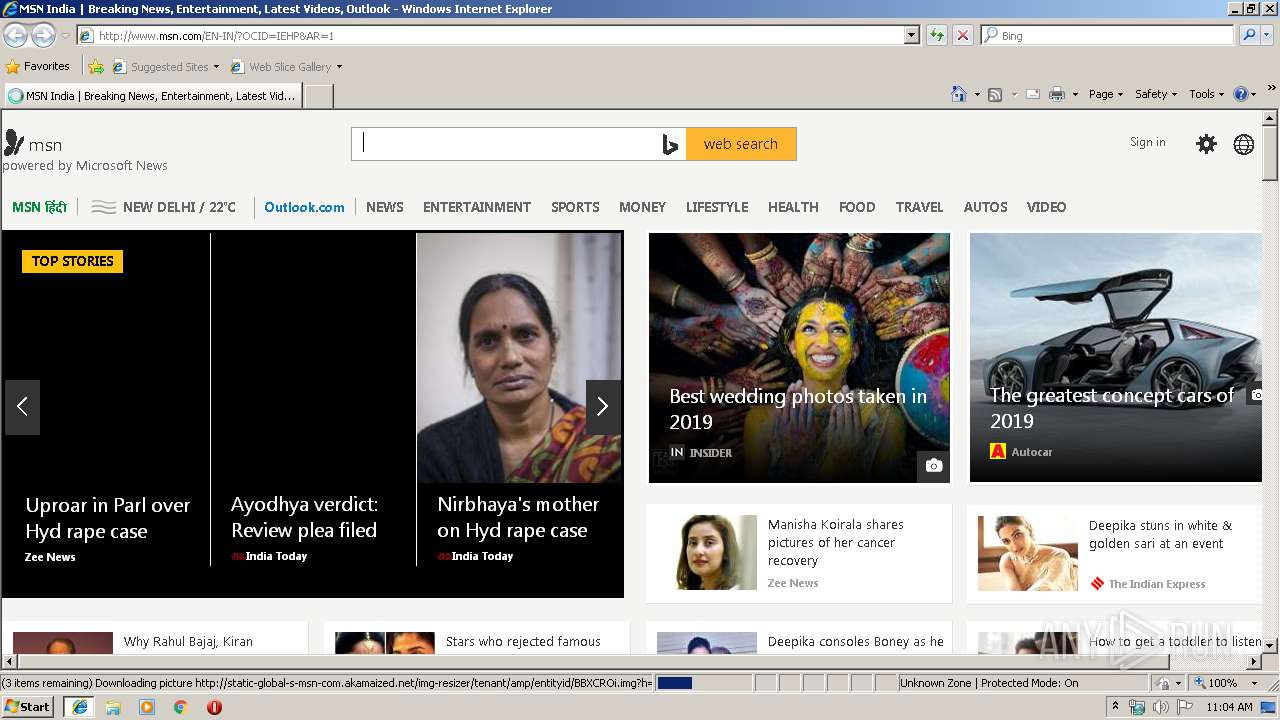Expand the Print options arrow
This screenshot has width=1280, height=720.
pos(1075,94)
